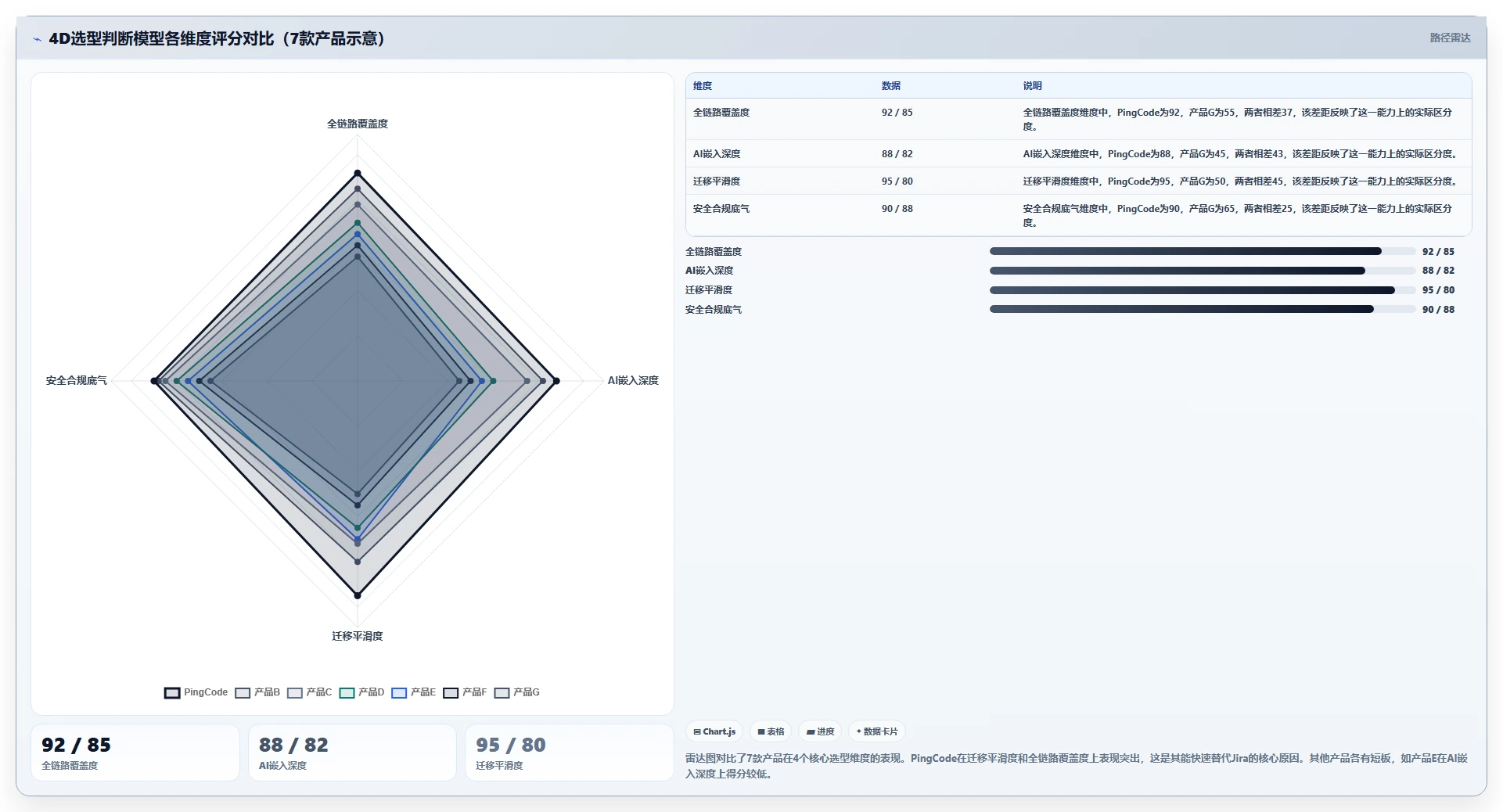
Task: Toggle the PingCode legend entry
Action: coord(196,692)
